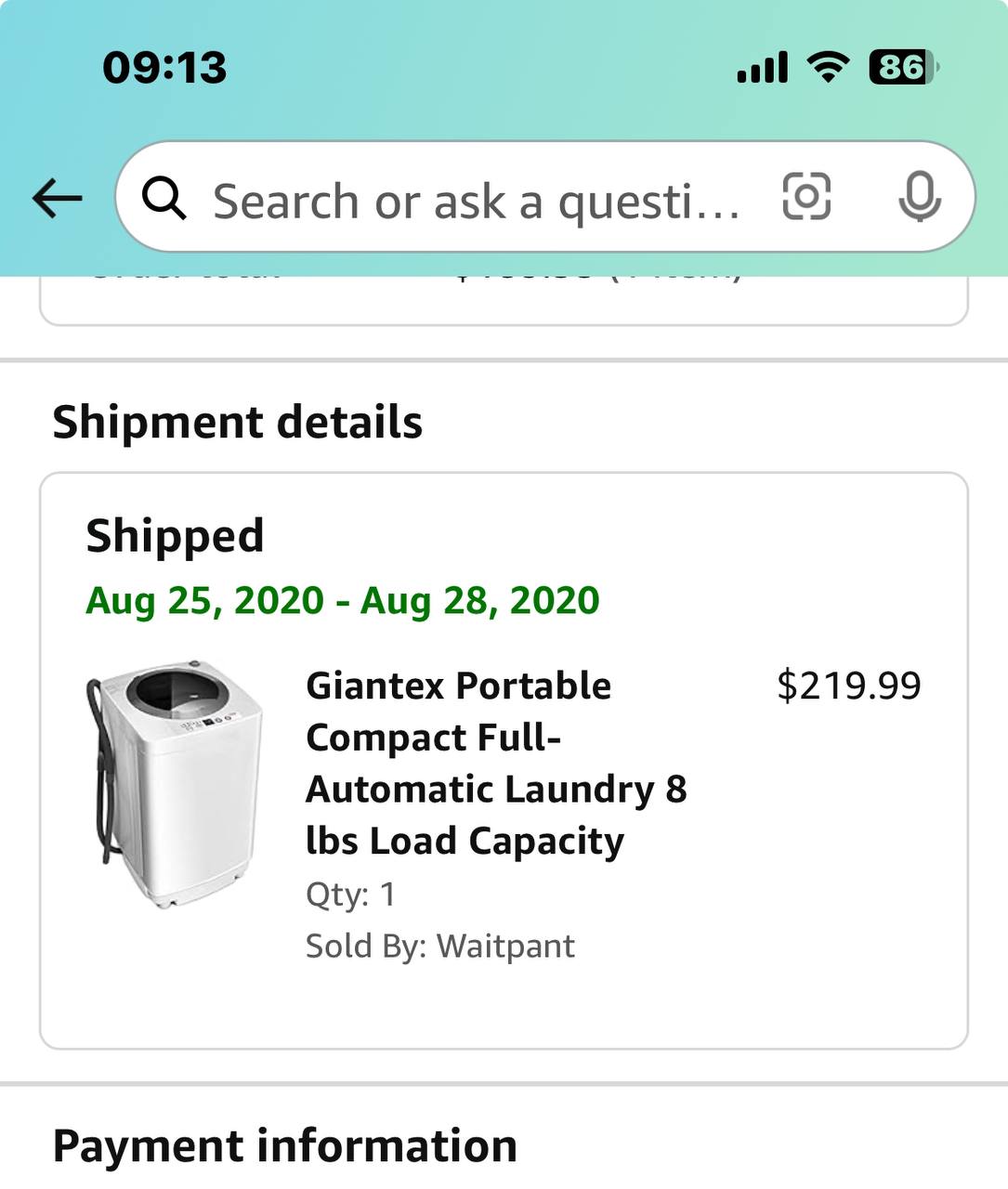Screen dimensions: 1008x1189
Task: Tap the $219.99 item price
Action: 848,686
